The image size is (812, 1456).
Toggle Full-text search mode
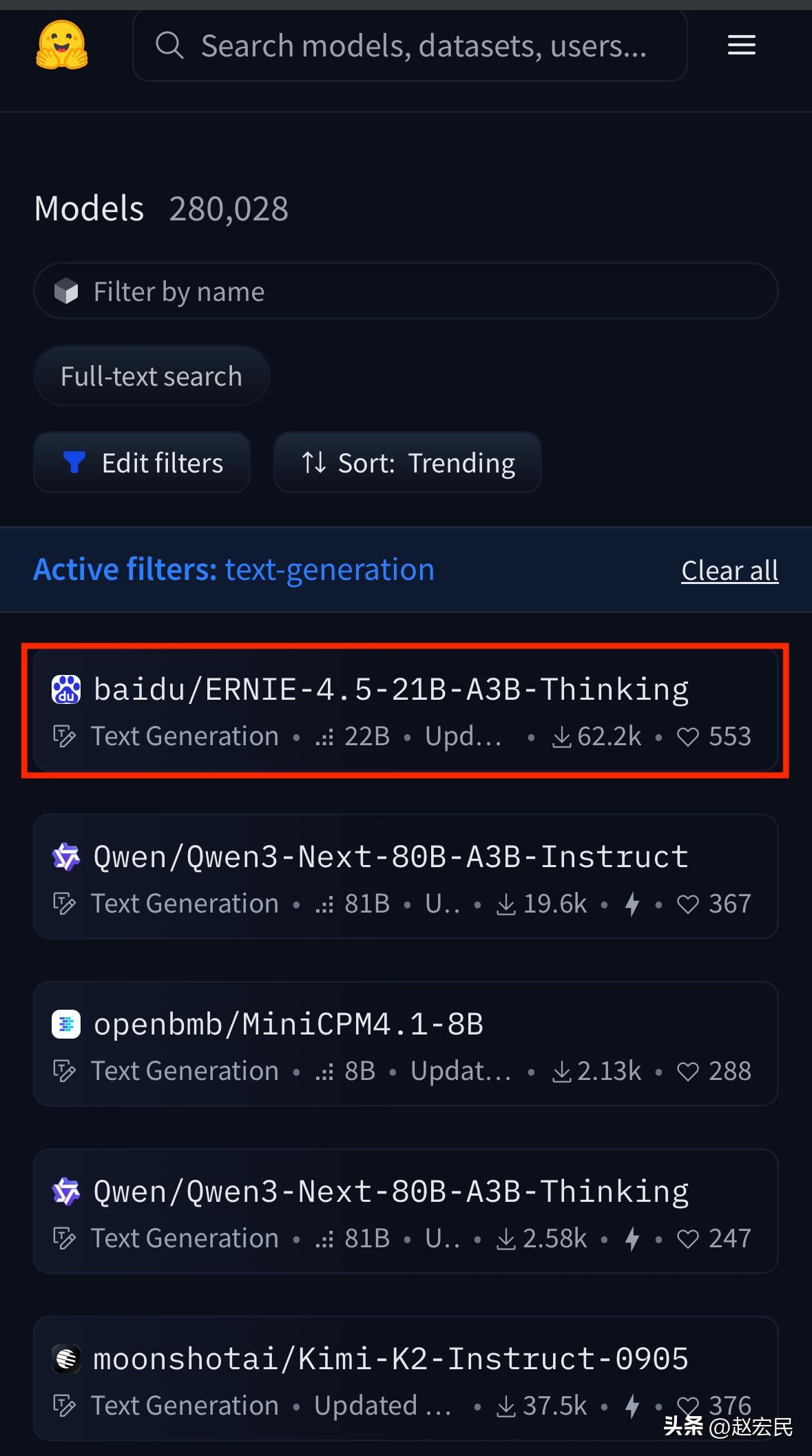pyautogui.click(x=152, y=376)
